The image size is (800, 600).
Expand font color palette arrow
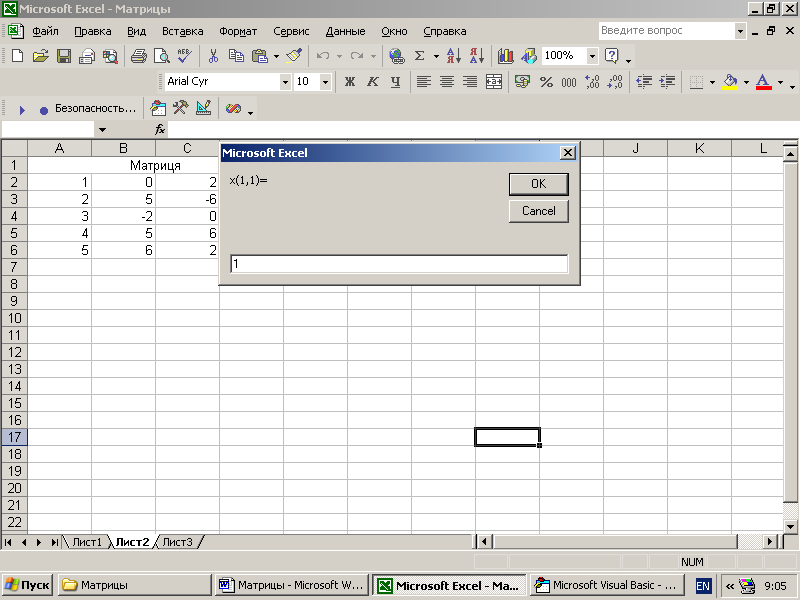tap(780, 82)
